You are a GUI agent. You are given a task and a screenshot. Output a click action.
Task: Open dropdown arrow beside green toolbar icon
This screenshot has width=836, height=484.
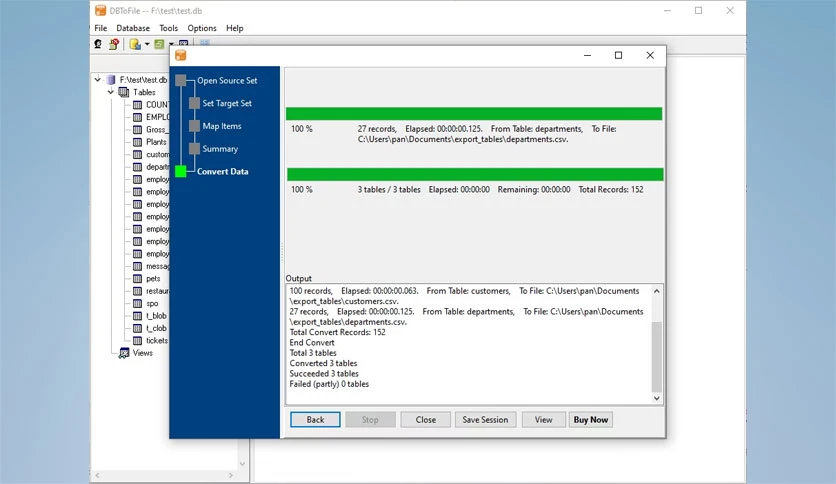tap(171, 44)
